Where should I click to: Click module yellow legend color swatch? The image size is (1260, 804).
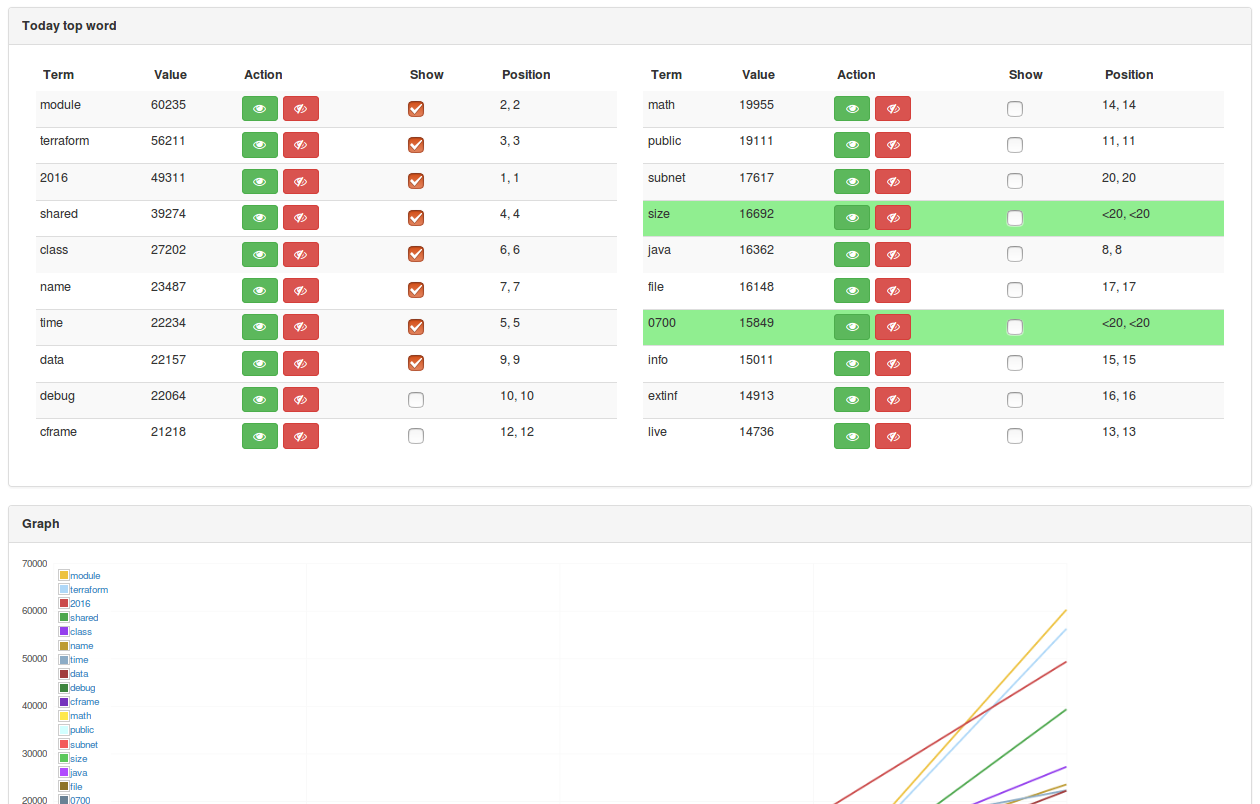click(x=64, y=576)
